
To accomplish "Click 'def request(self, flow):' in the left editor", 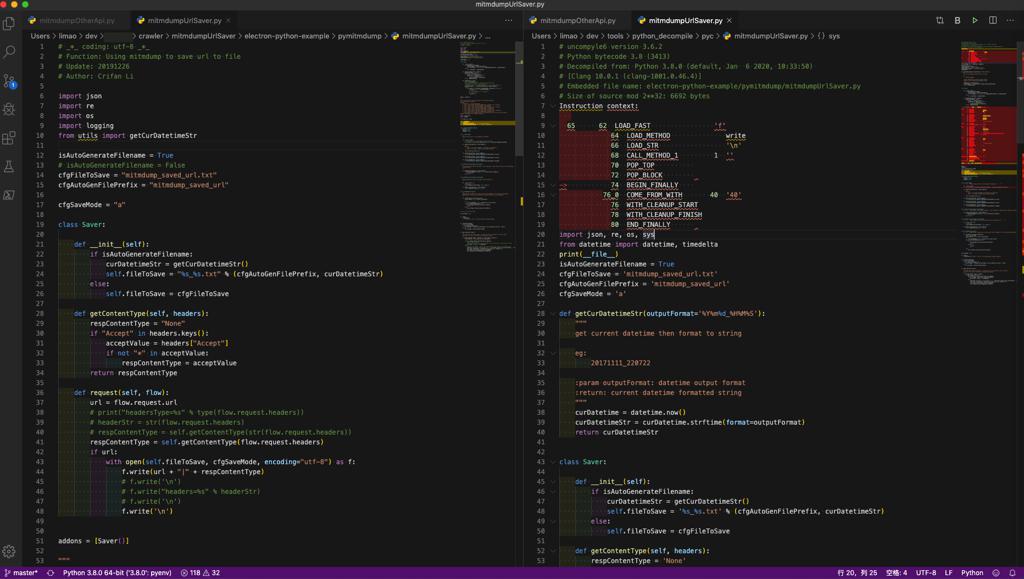I will tap(121, 392).
